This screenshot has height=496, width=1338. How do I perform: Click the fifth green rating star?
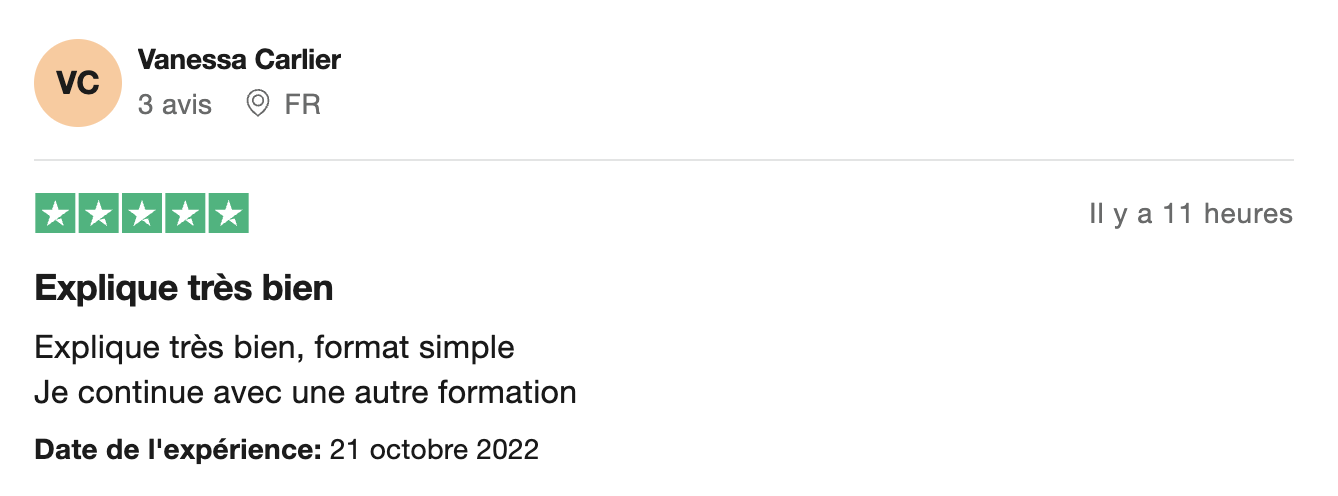(228, 214)
